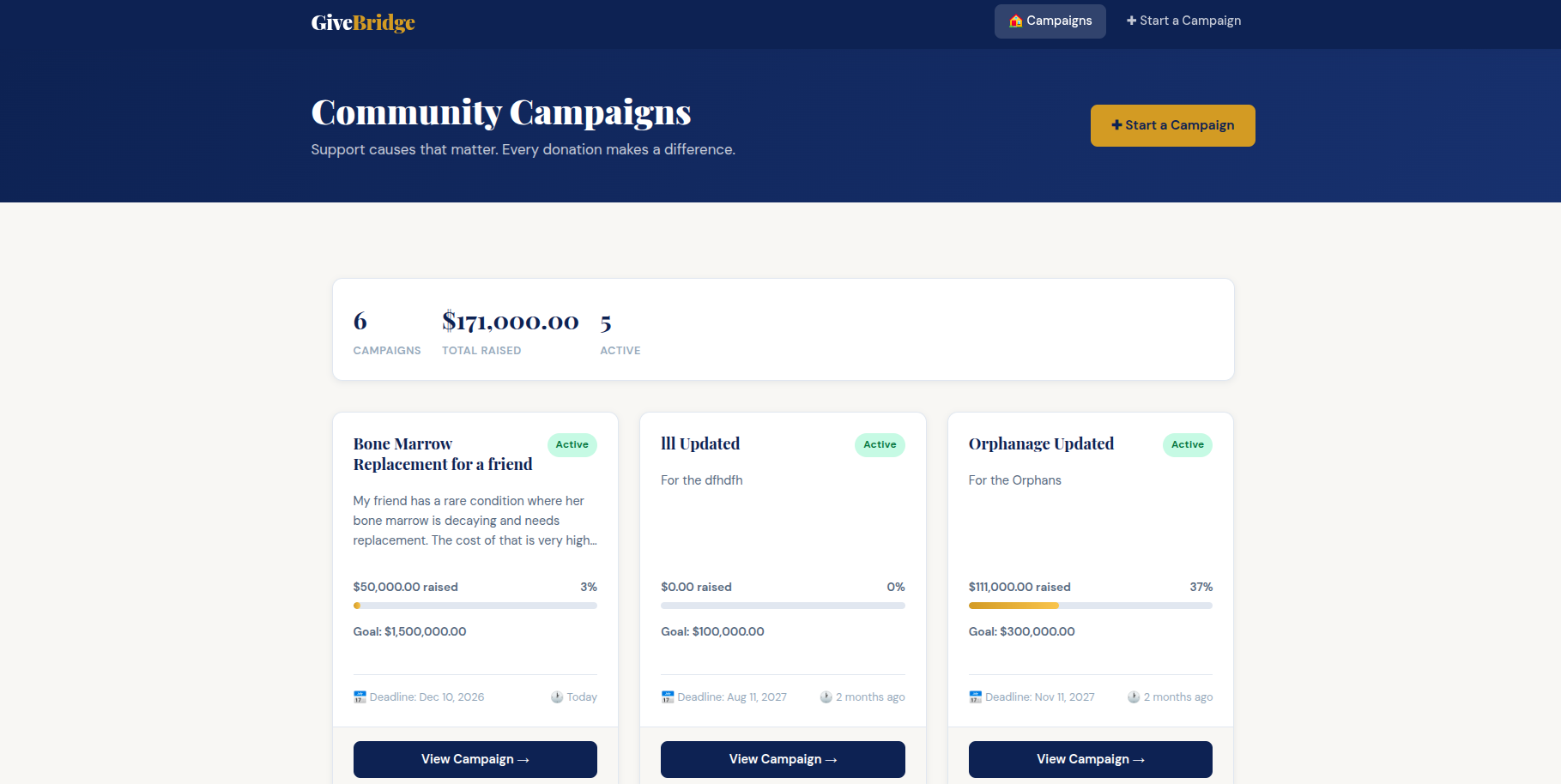The image size is (1561, 784).
Task: Click Active badge on Orphanage Updated card
Action: click(x=1188, y=444)
